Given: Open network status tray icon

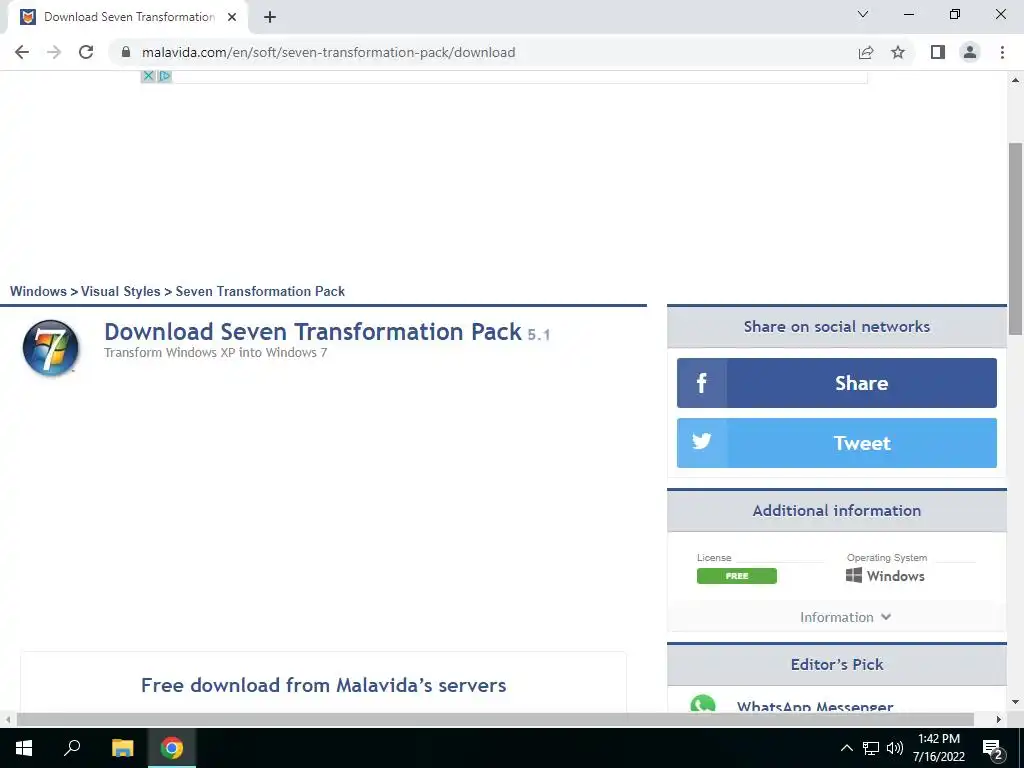Looking at the screenshot, I should pos(871,748).
